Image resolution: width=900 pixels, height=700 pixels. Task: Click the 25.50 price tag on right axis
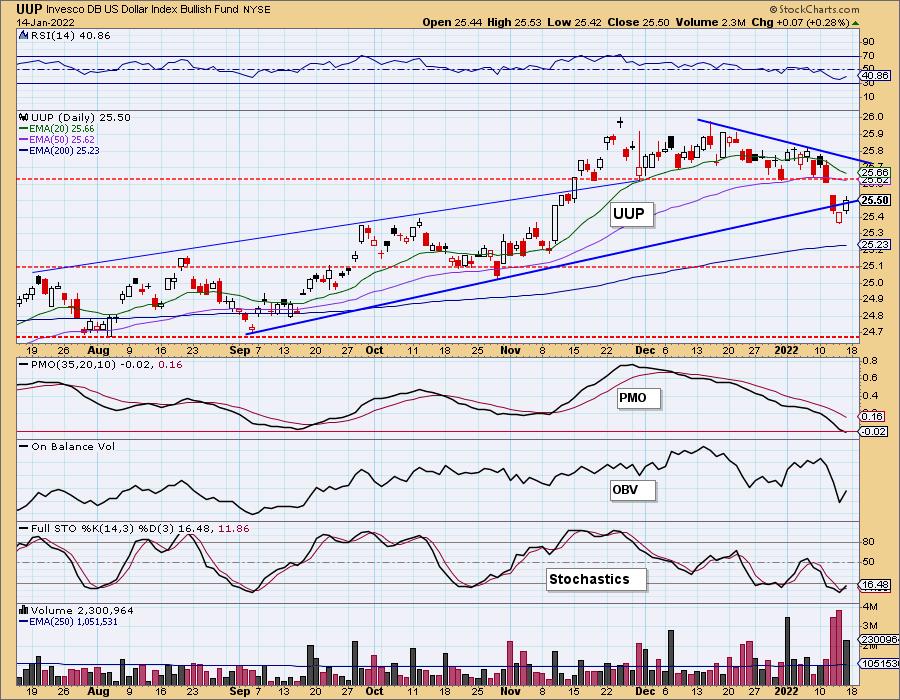(875, 200)
